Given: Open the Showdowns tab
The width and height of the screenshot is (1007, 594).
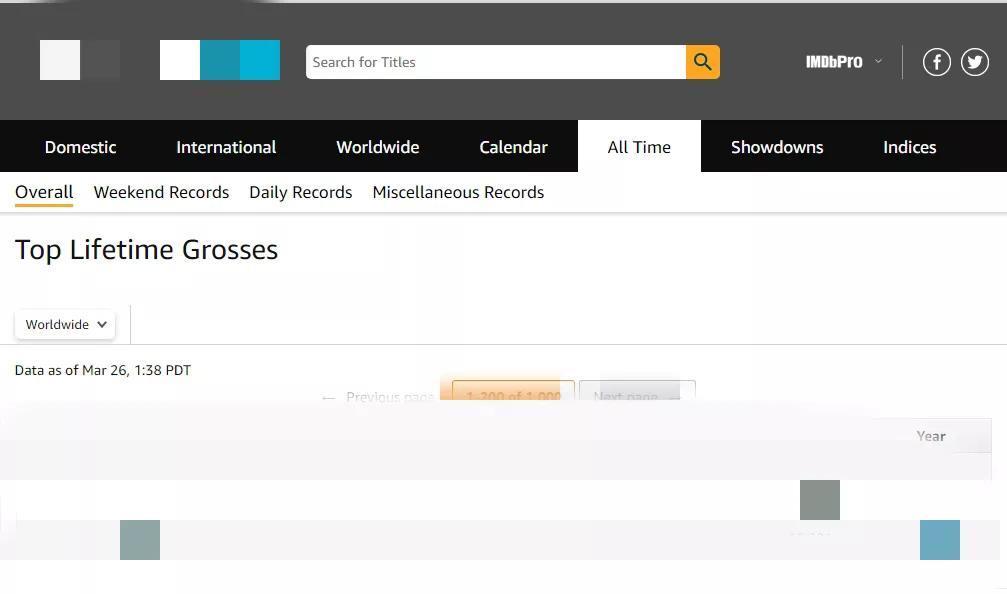Looking at the screenshot, I should pyautogui.click(x=777, y=147).
